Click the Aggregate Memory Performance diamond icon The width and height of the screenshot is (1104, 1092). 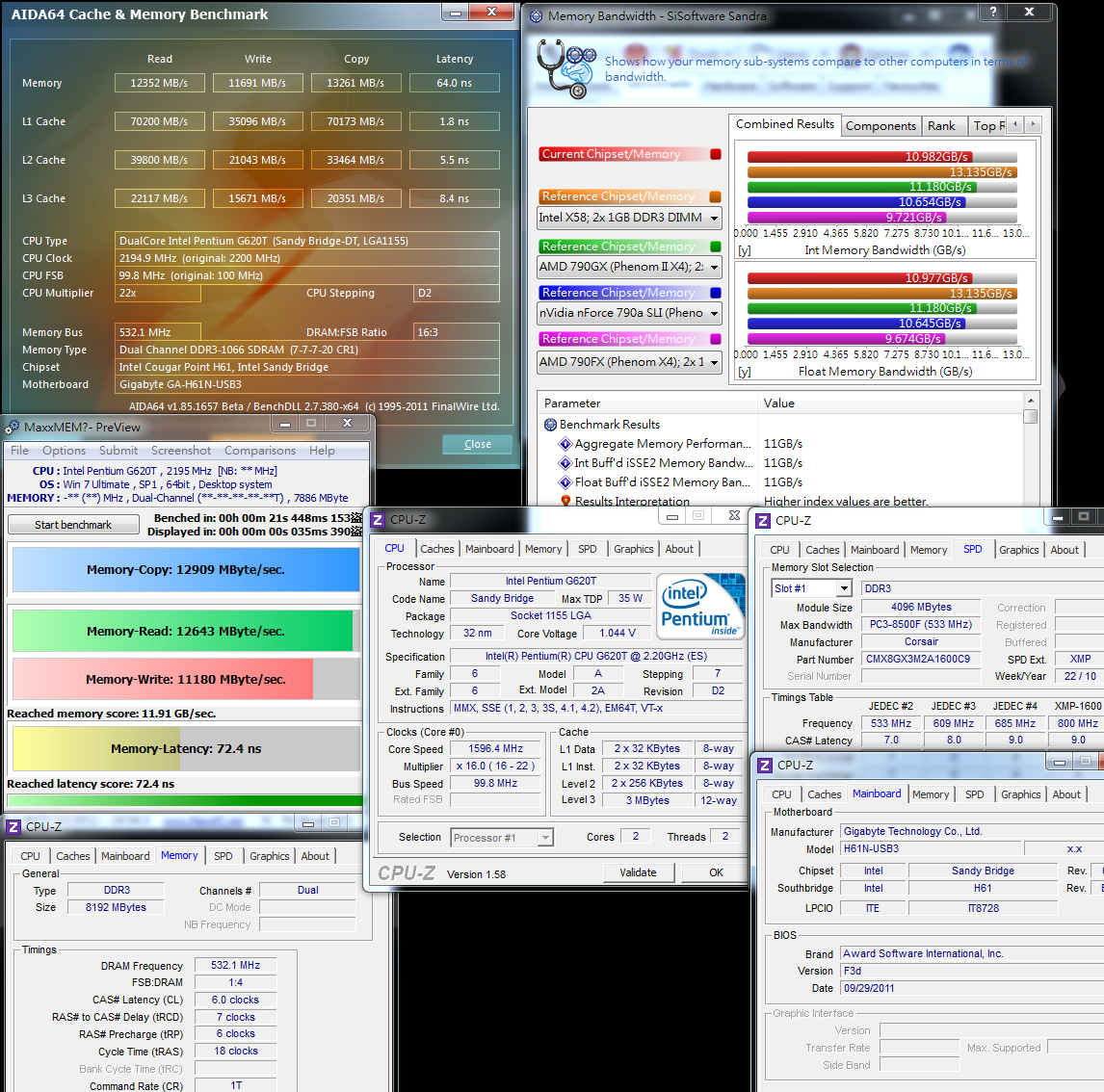pyautogui.click(x=565, y=443)
